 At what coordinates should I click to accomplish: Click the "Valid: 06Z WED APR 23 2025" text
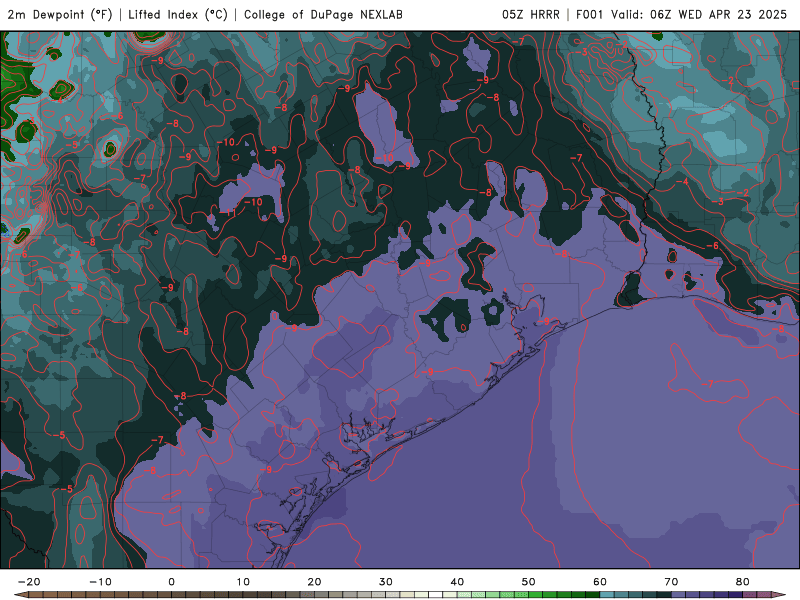click(x=699, y=15)
